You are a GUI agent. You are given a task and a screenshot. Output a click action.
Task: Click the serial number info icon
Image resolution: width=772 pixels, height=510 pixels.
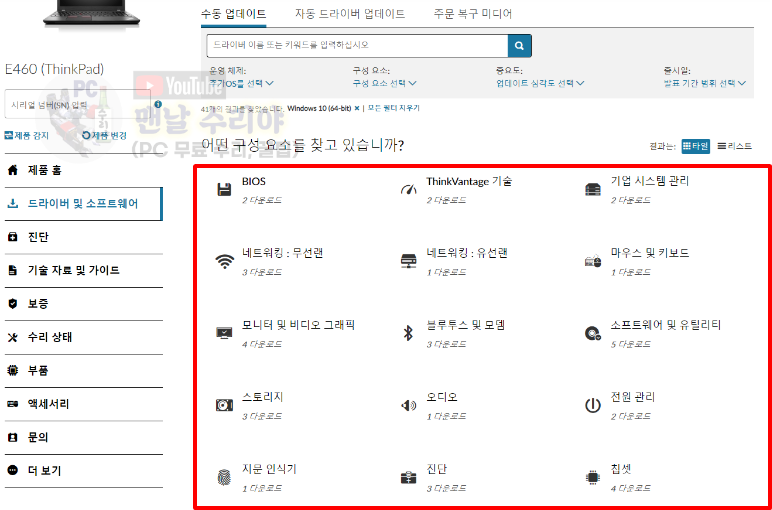(158, 104)
